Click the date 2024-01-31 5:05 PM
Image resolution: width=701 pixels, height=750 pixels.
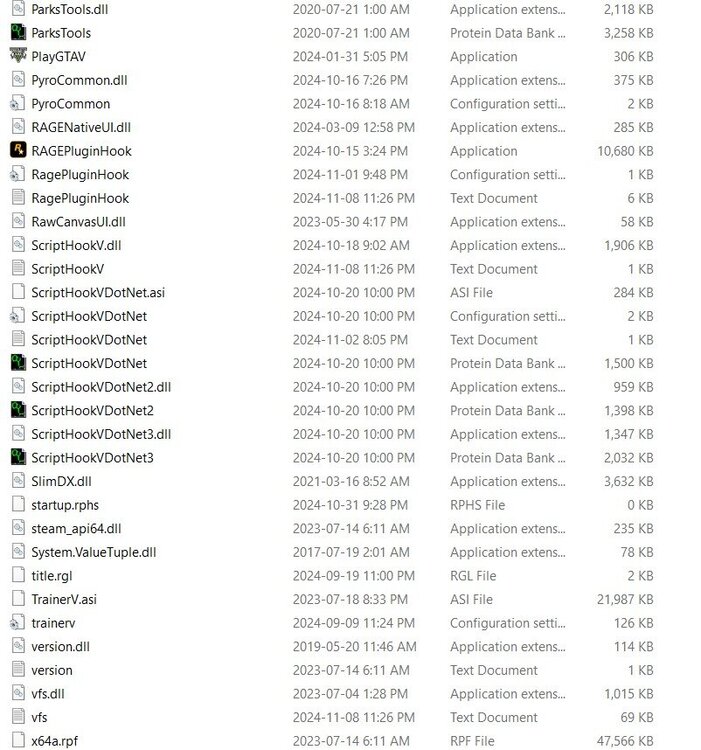(350, 56)
